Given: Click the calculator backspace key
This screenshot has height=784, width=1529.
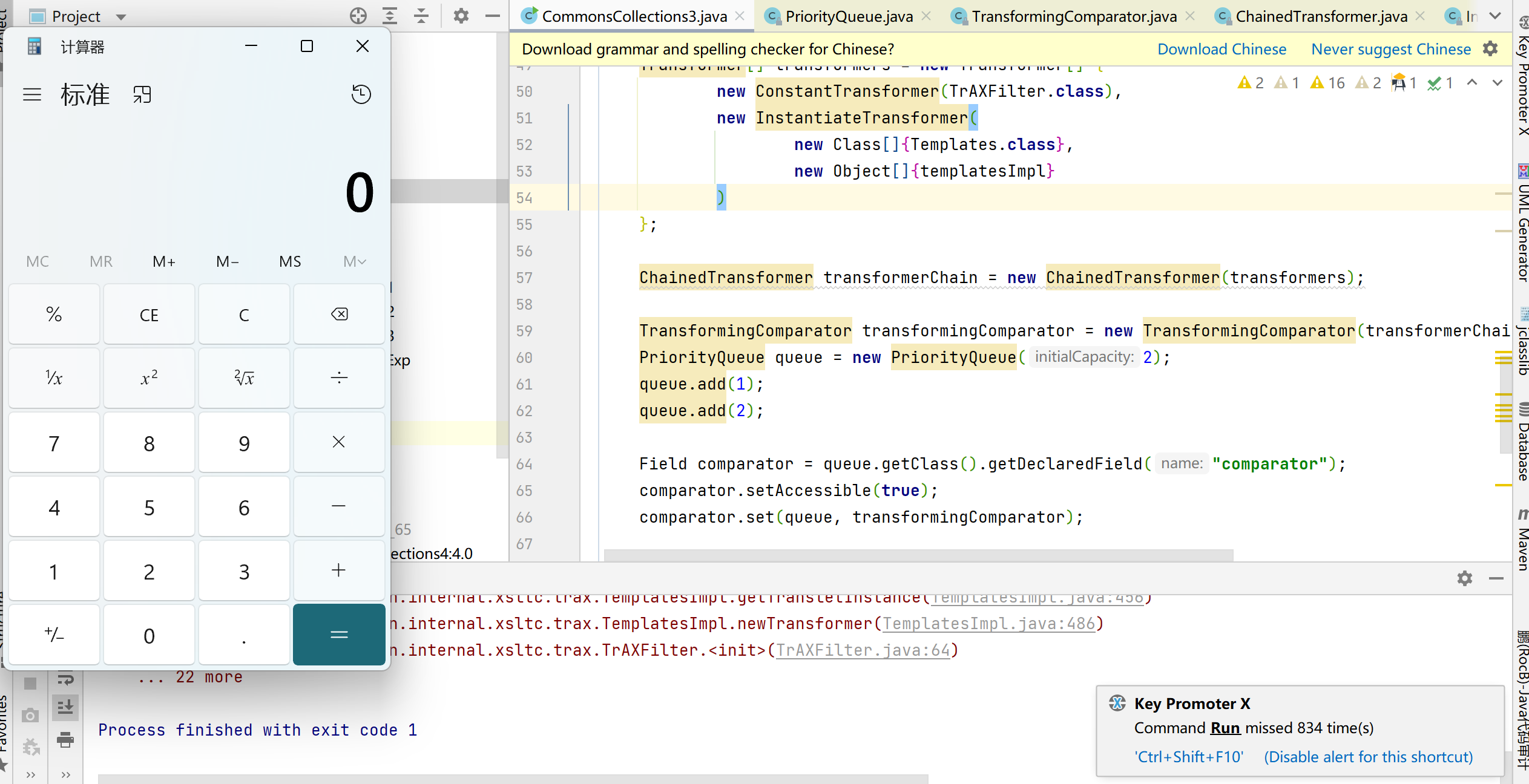Looking at the screenshot, I should pos(340,314).
